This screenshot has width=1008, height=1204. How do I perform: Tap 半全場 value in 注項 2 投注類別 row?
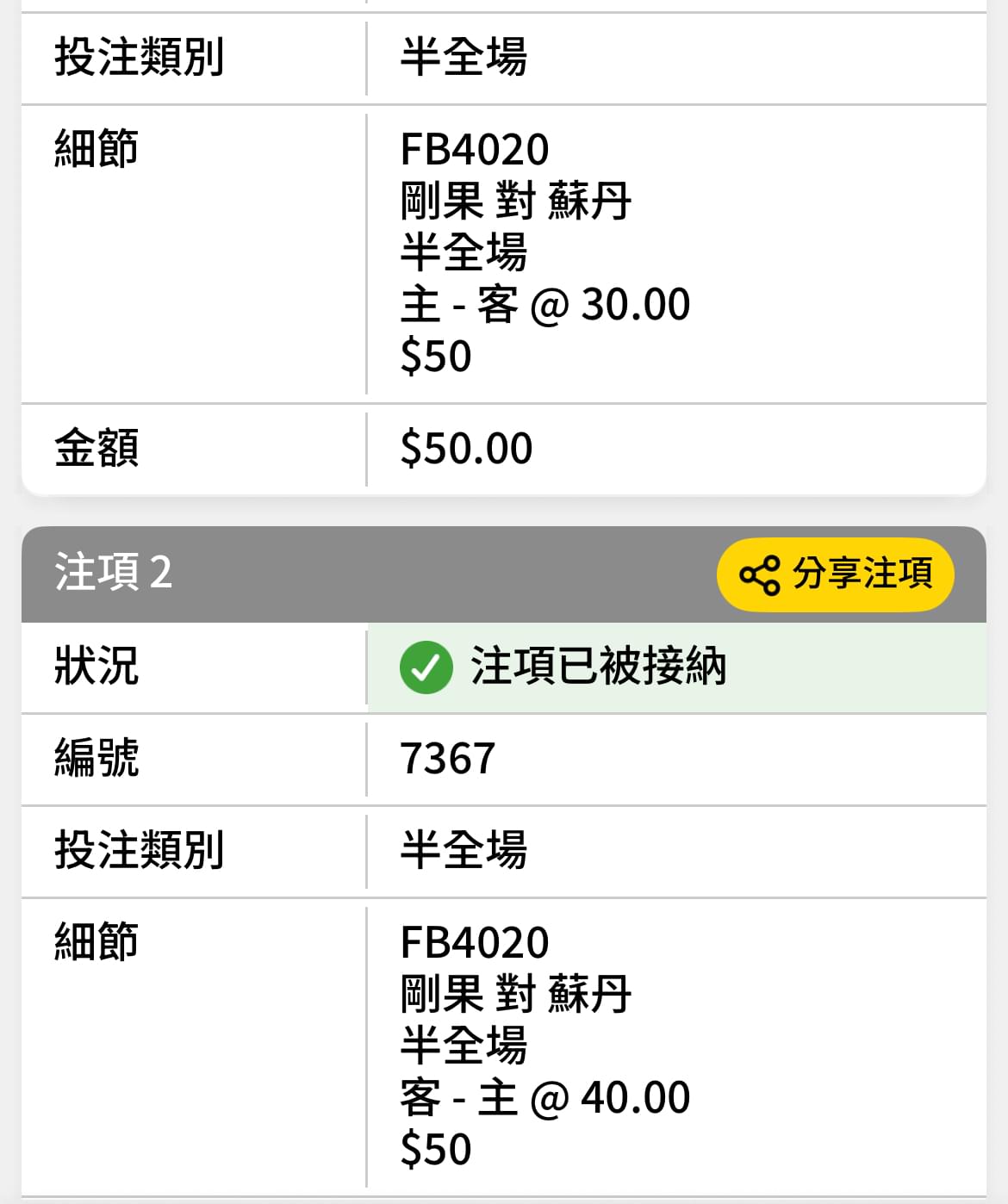(464, 850)
